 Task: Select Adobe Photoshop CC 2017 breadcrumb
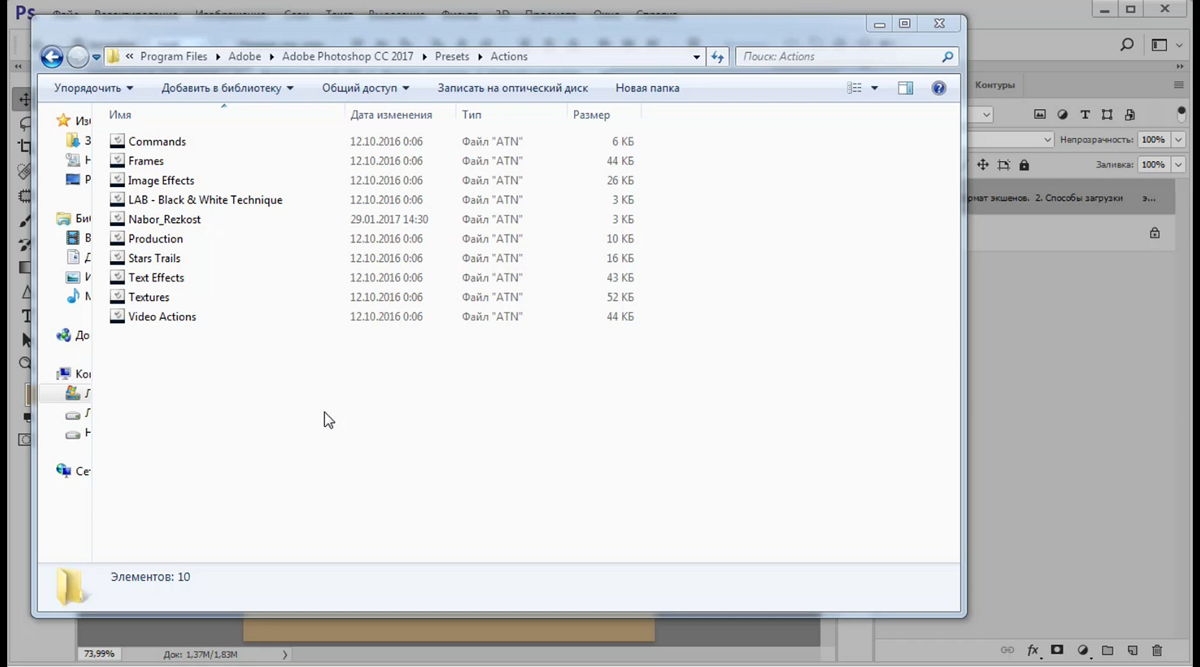pyautogui.click(x=347, y=57)
